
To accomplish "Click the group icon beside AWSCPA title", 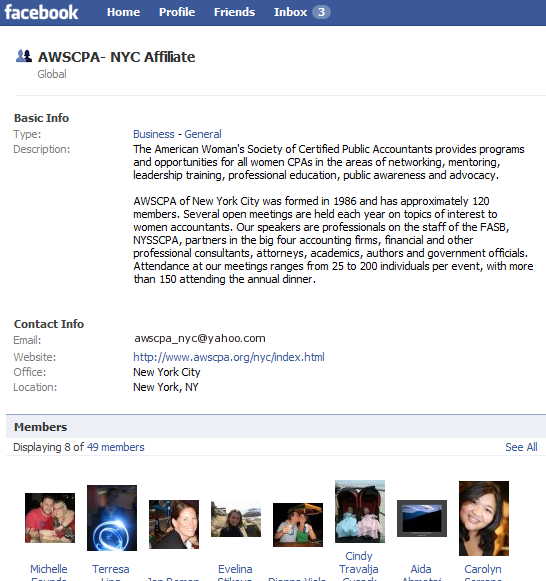I will tap(24, 56).
